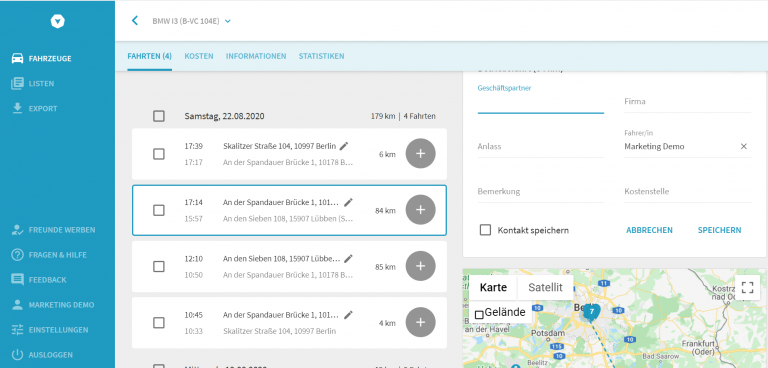Edit address pencil for 10:45 trip

tap(348, 315)
